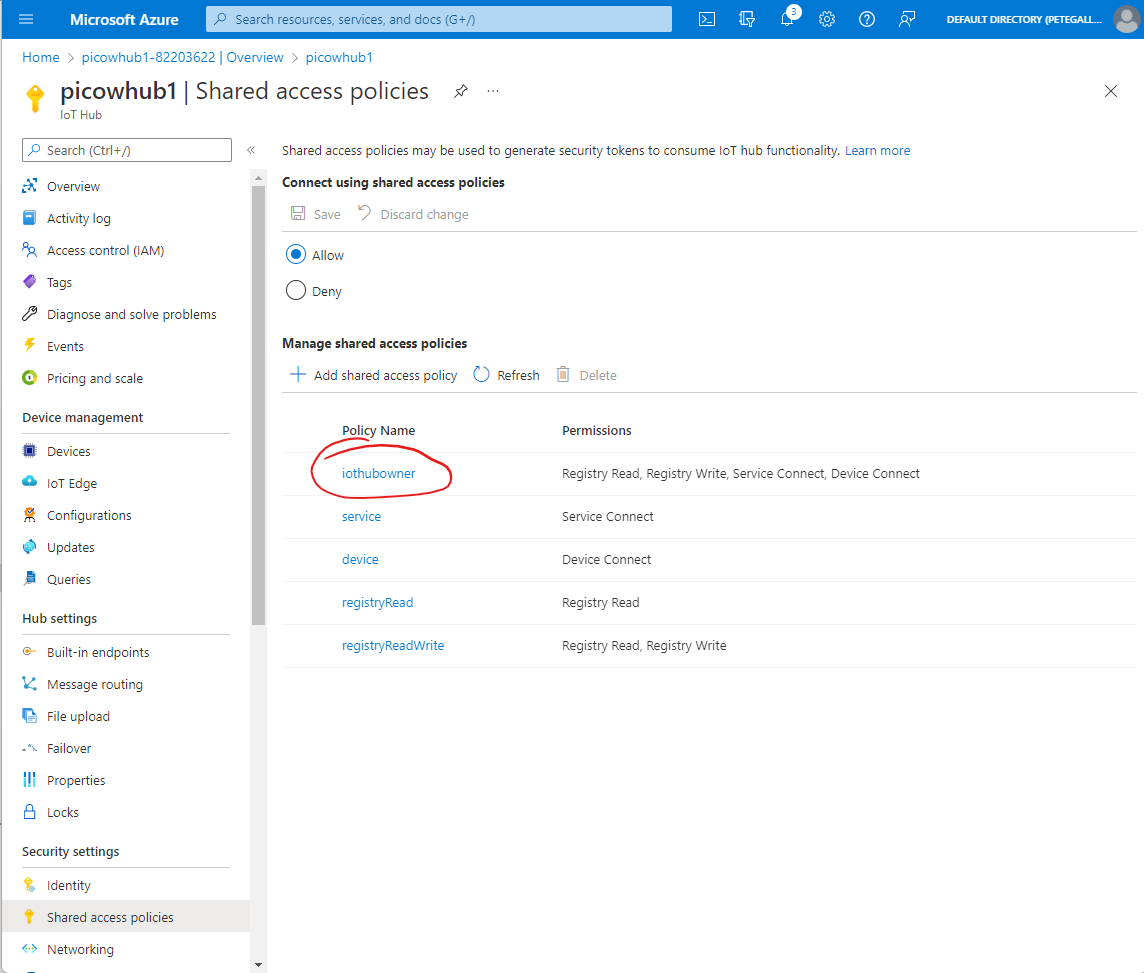This screenshot has width=1144, height=973.
Task: Click the Configurations icon
Action: coord(29,515)
